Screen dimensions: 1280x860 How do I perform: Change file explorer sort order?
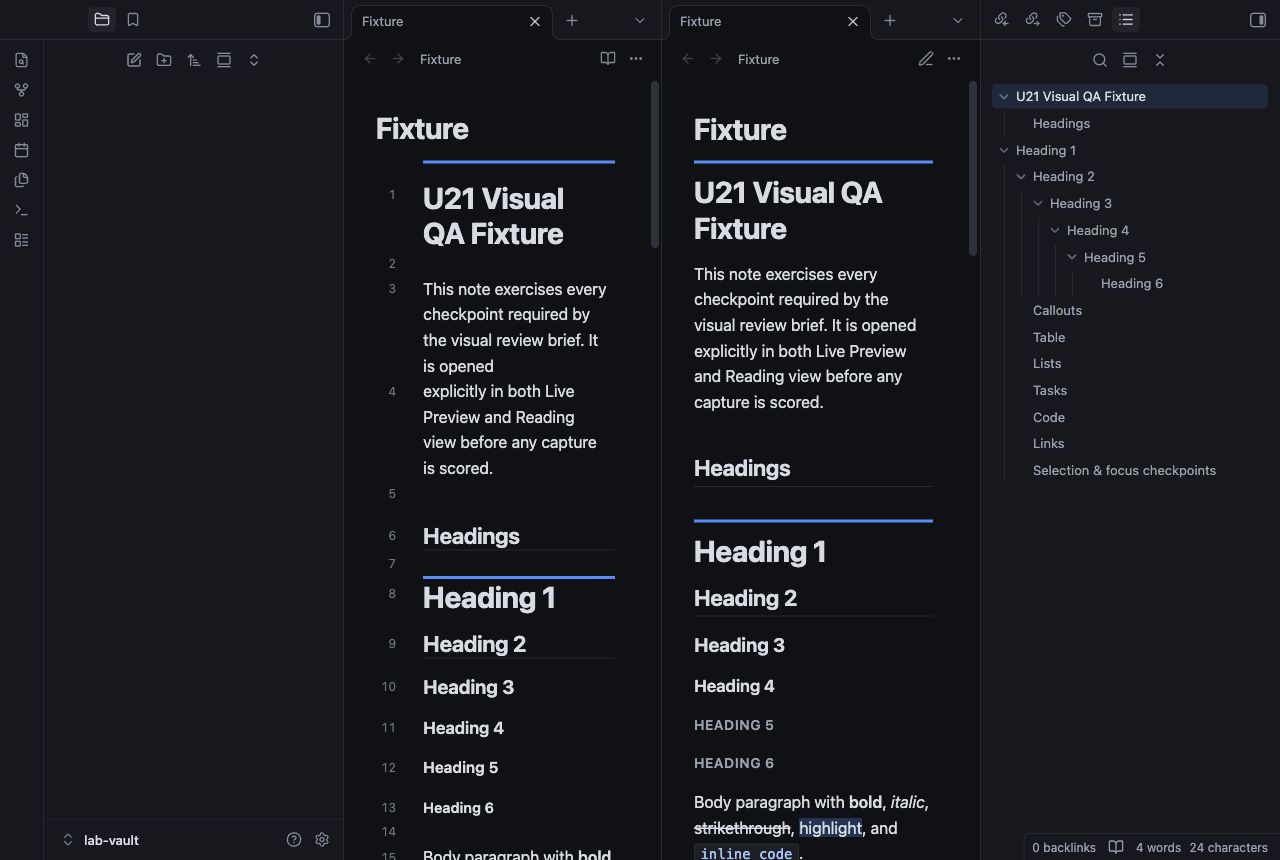click(194, 60)
